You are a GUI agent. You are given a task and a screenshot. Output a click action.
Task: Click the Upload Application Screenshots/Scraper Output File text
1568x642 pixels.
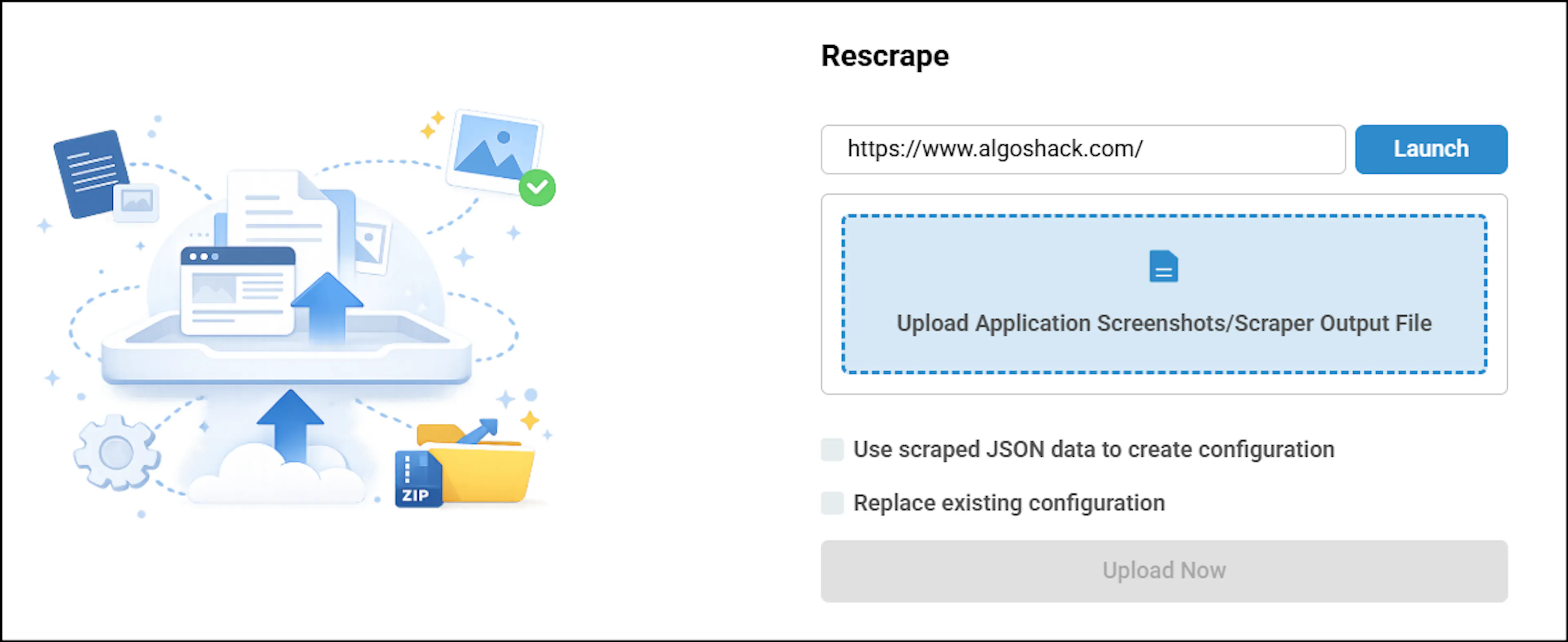1164,323
